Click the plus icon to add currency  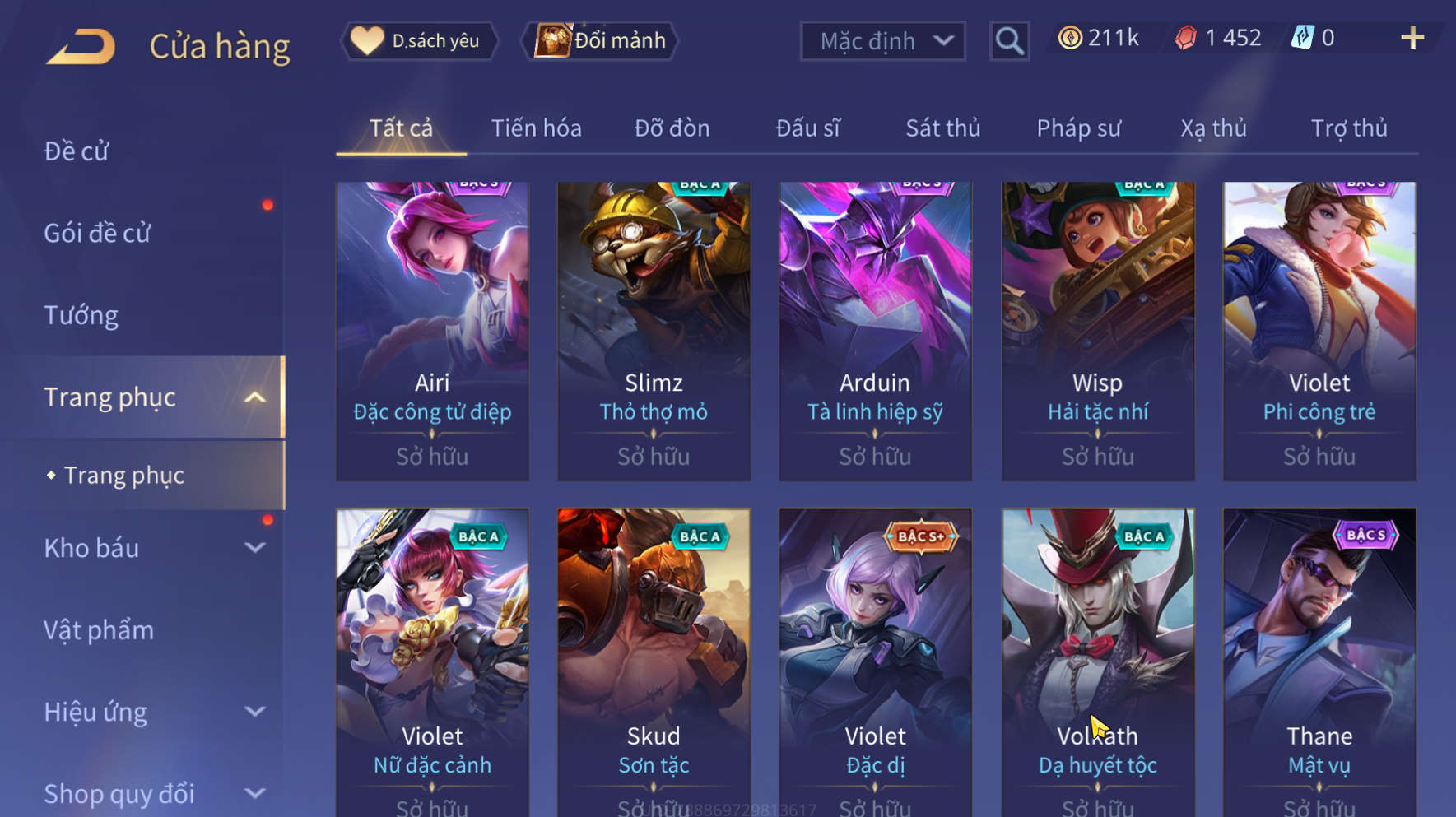click(x=1412, y=38)
